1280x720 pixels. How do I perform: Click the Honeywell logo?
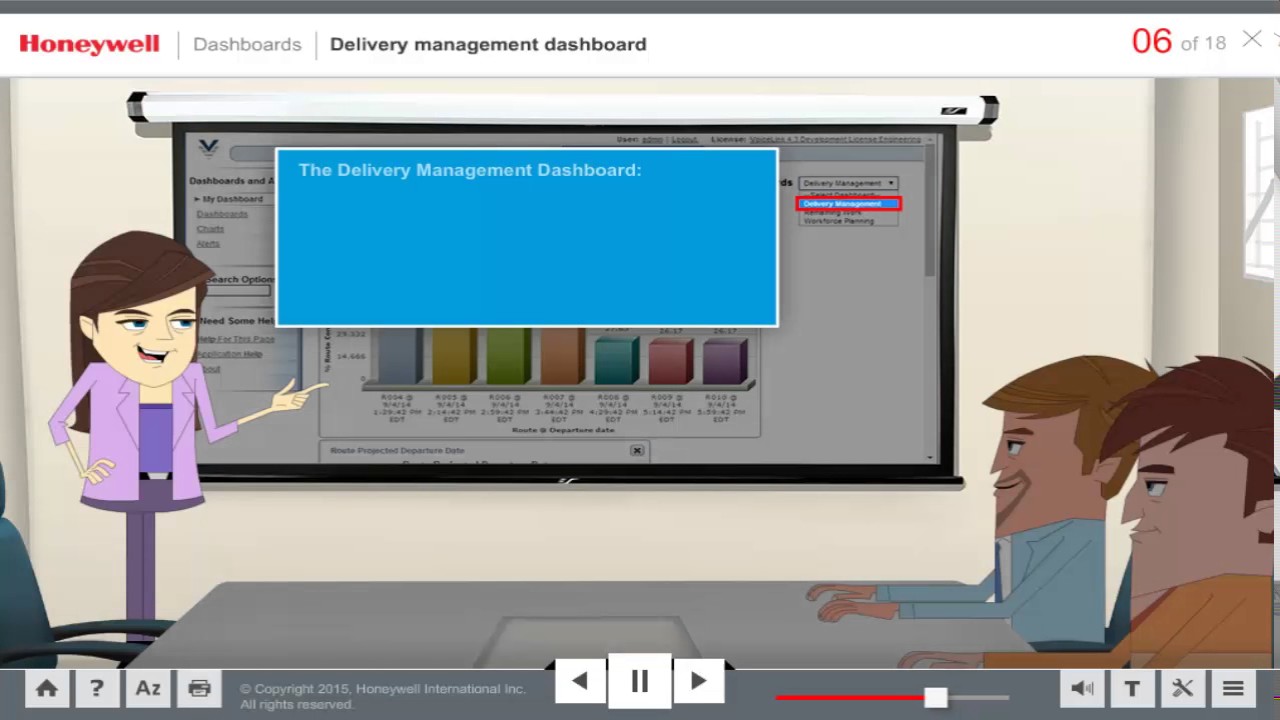click(x=89, y=44)
